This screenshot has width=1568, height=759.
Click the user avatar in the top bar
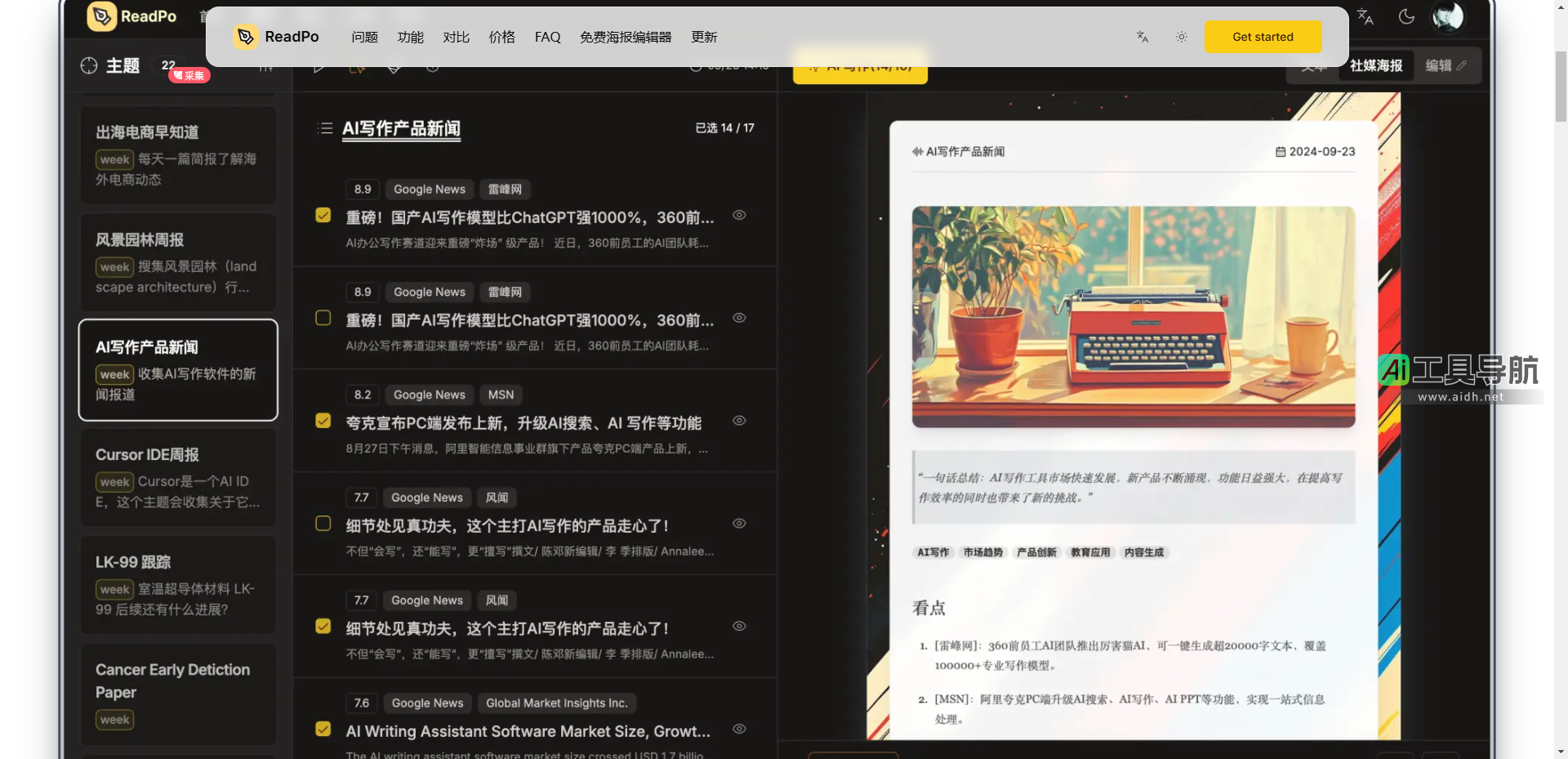pyautogui.click(x=1448, y=16)
